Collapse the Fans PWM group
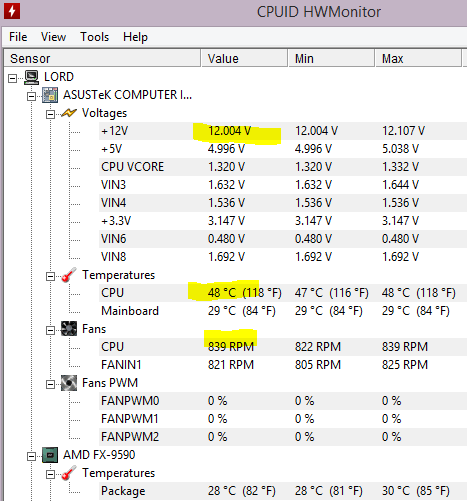Screen dimensions: 467x501 (x=50, y=384)
